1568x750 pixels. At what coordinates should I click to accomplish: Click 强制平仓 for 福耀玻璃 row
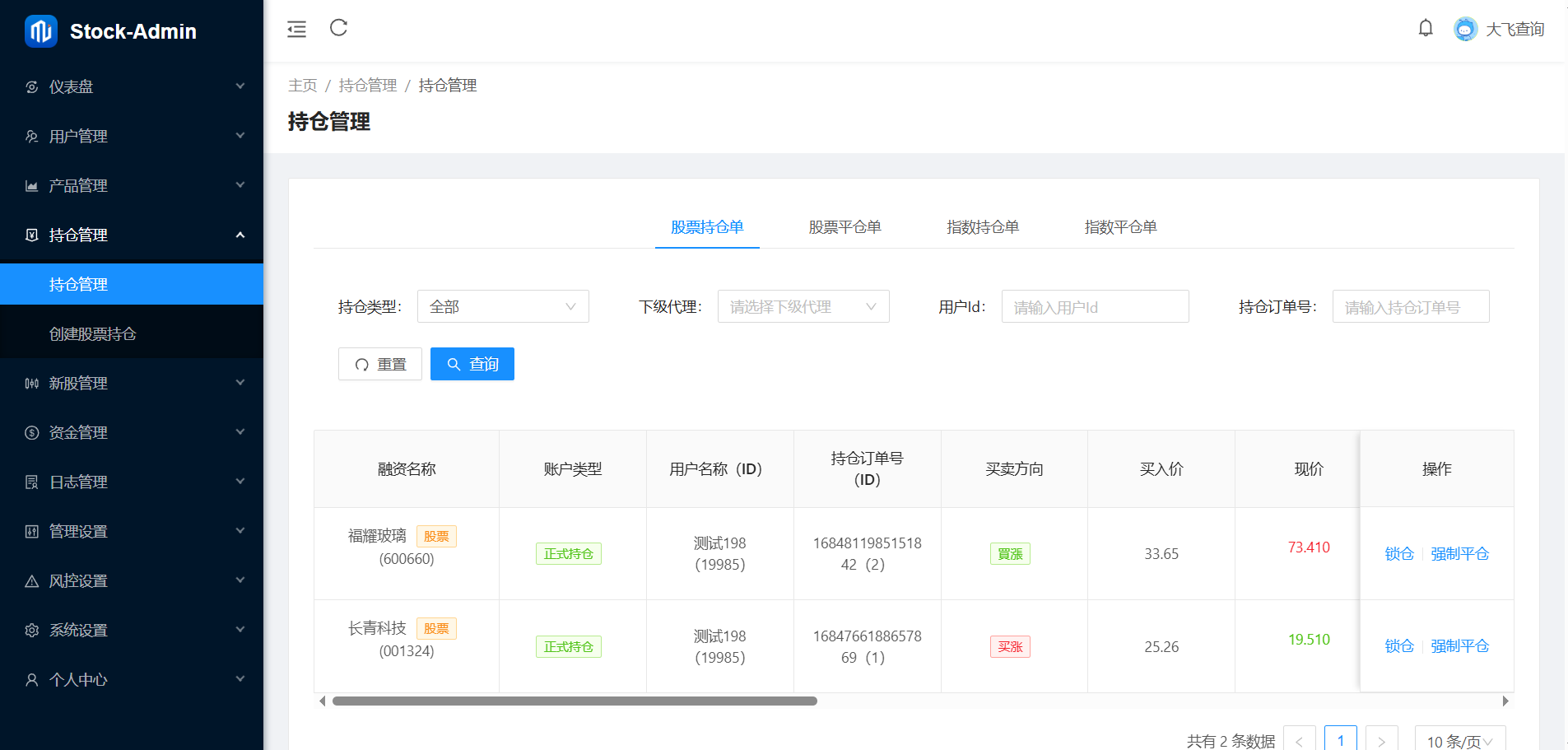(1459, 554)
